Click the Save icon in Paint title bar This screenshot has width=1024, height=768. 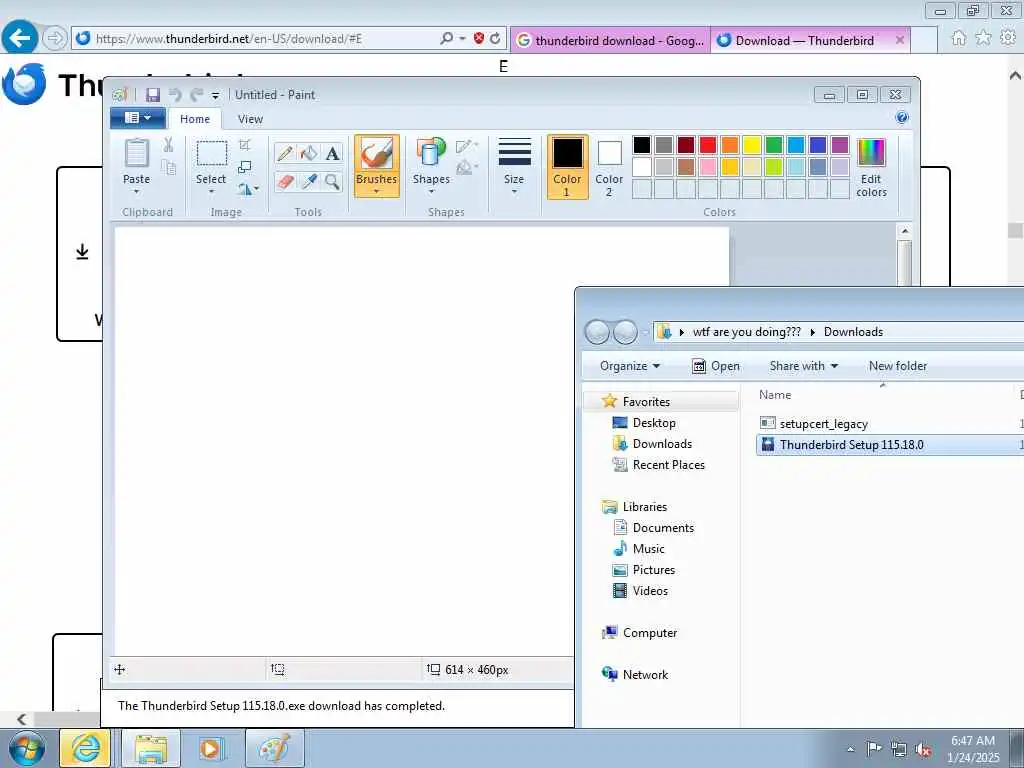tap(152, 95)
